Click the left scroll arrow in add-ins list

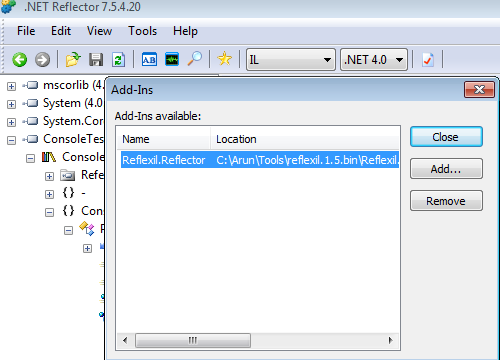125,340
